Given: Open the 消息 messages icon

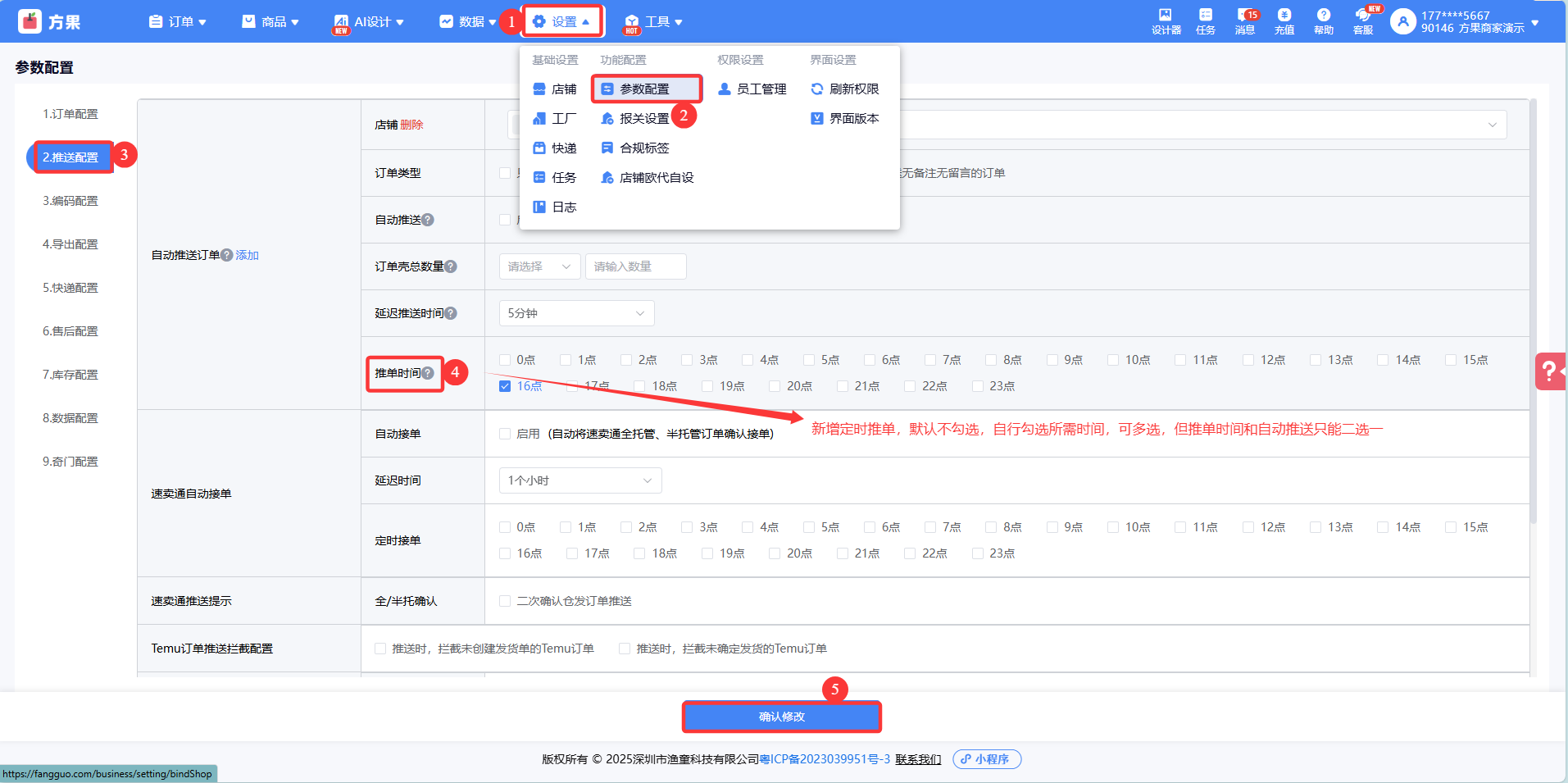Looking at the screenshot, I should (x=1244, y=20).
